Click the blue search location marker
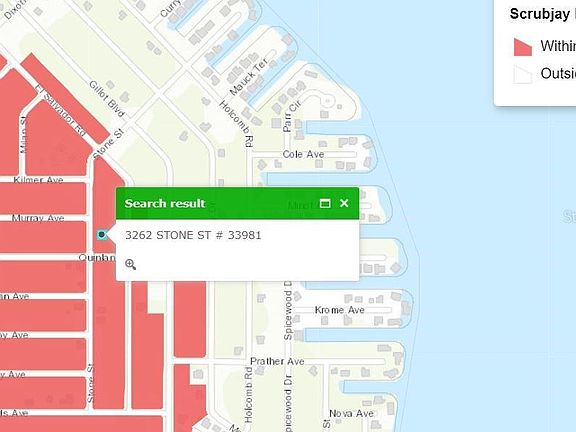Image resolution: width=576 pixels, height=432 pixels. 102,234
